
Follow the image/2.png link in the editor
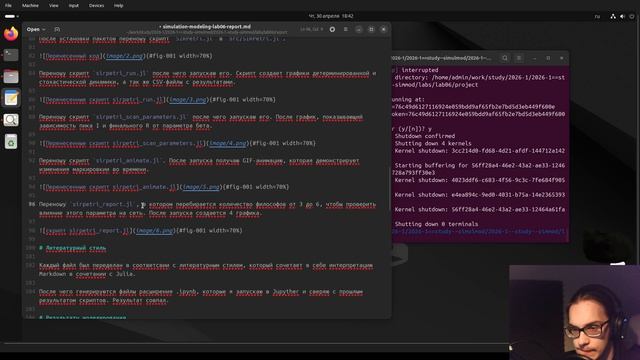124,56
